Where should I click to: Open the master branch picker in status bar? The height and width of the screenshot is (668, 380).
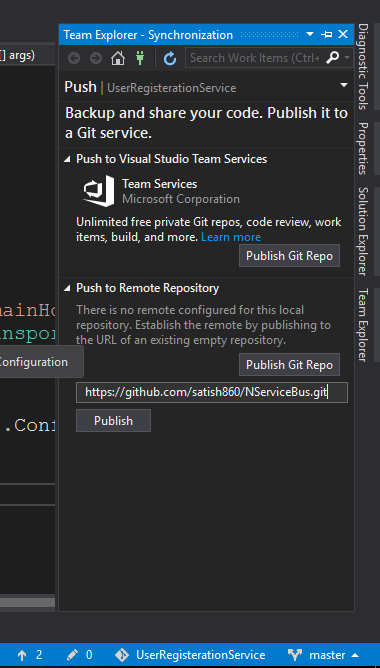pyautogui.click(x=323, y=655)
